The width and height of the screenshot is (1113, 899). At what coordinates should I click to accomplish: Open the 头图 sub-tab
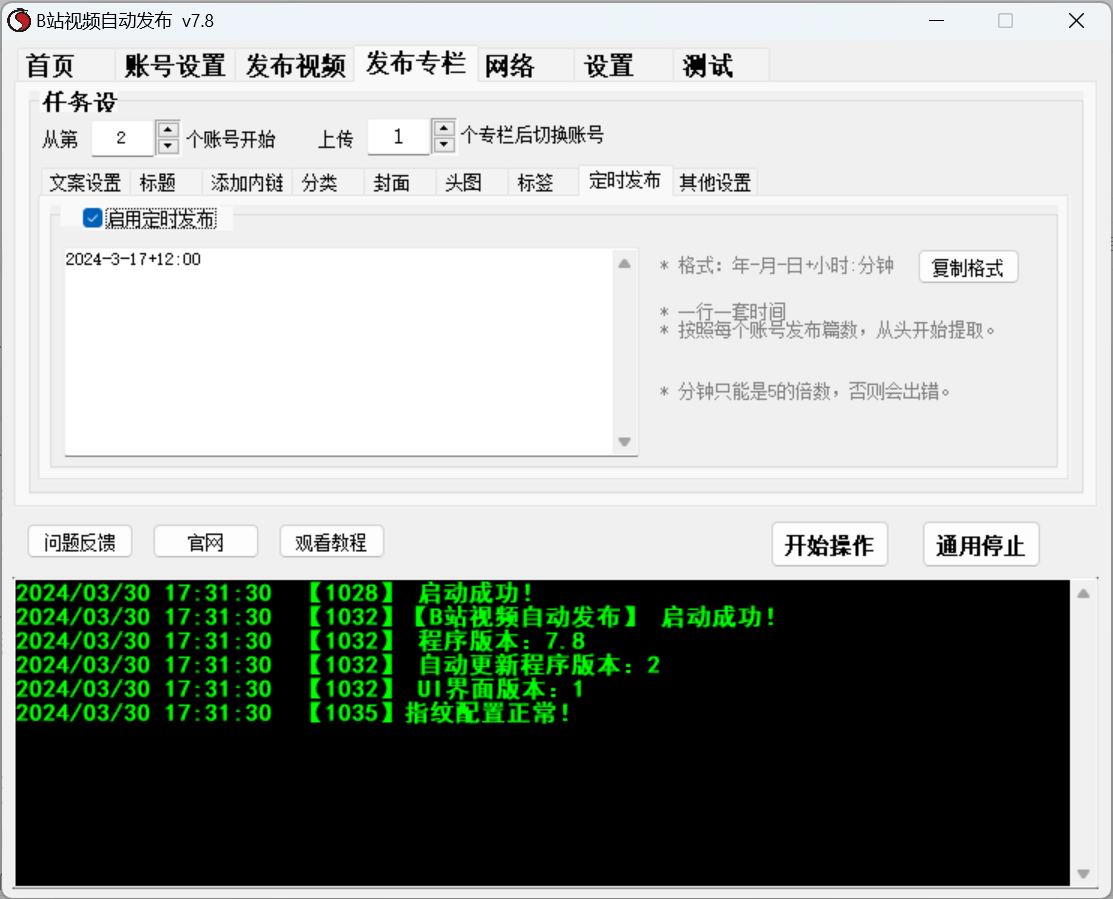pos(471,182)
